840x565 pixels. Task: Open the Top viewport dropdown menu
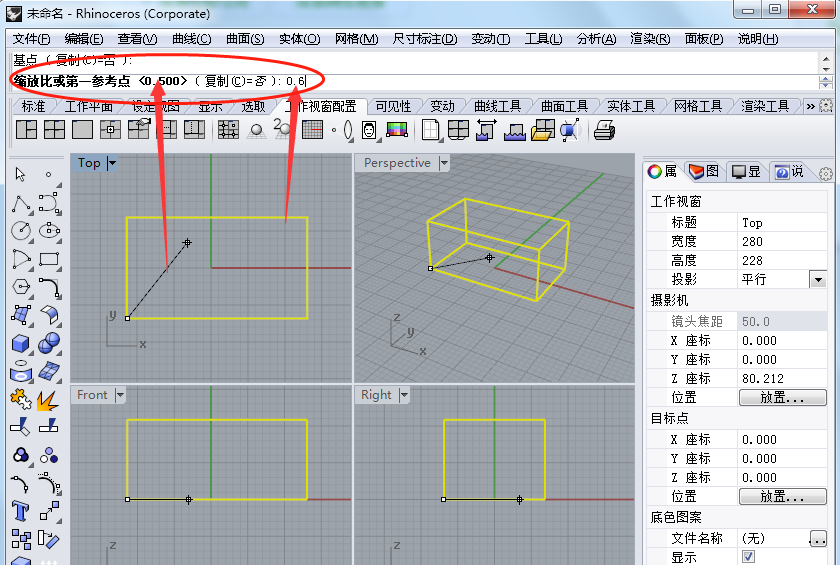[112, 163]
